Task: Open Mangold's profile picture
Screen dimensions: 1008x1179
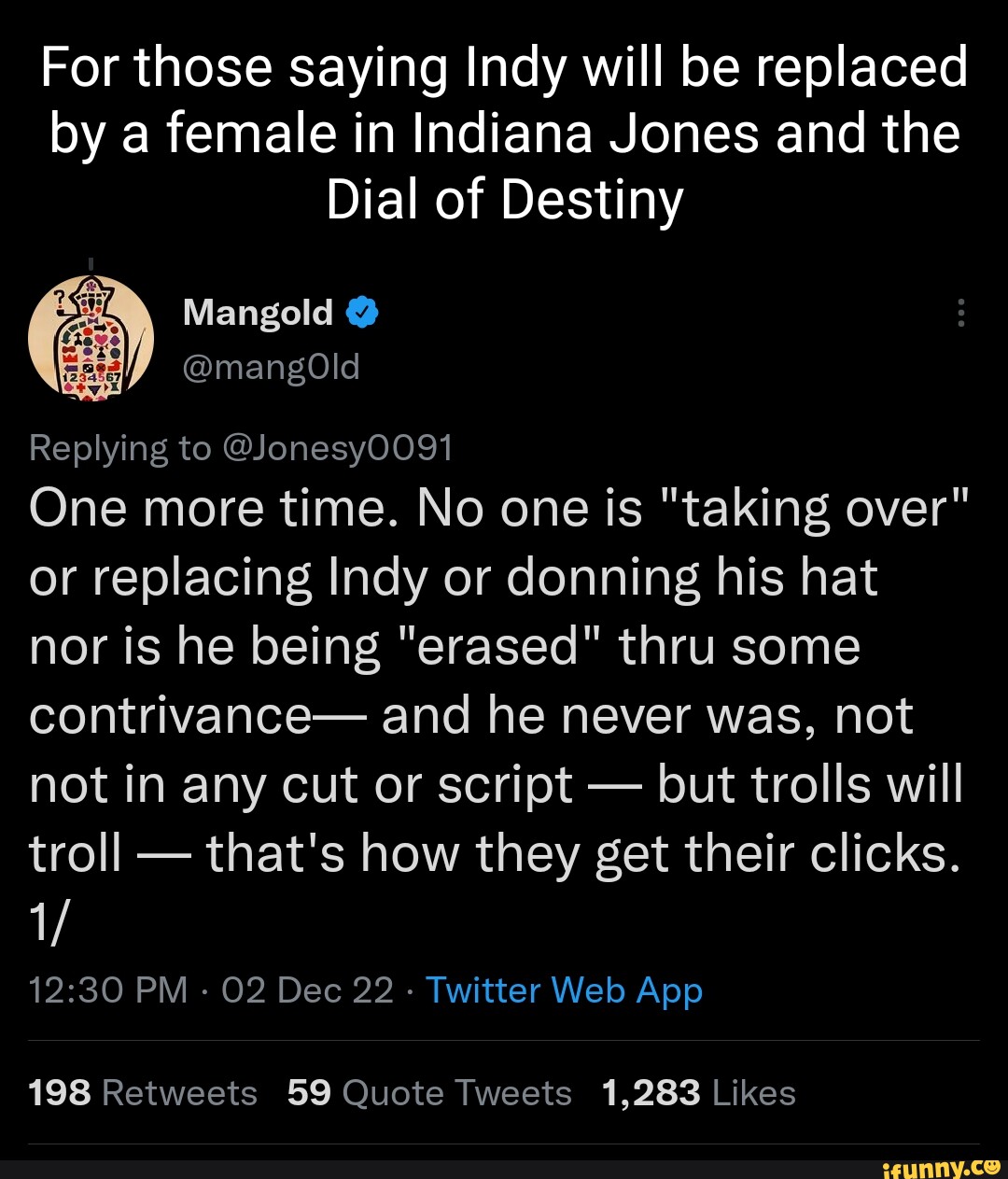Action: [x=92, y=339]
